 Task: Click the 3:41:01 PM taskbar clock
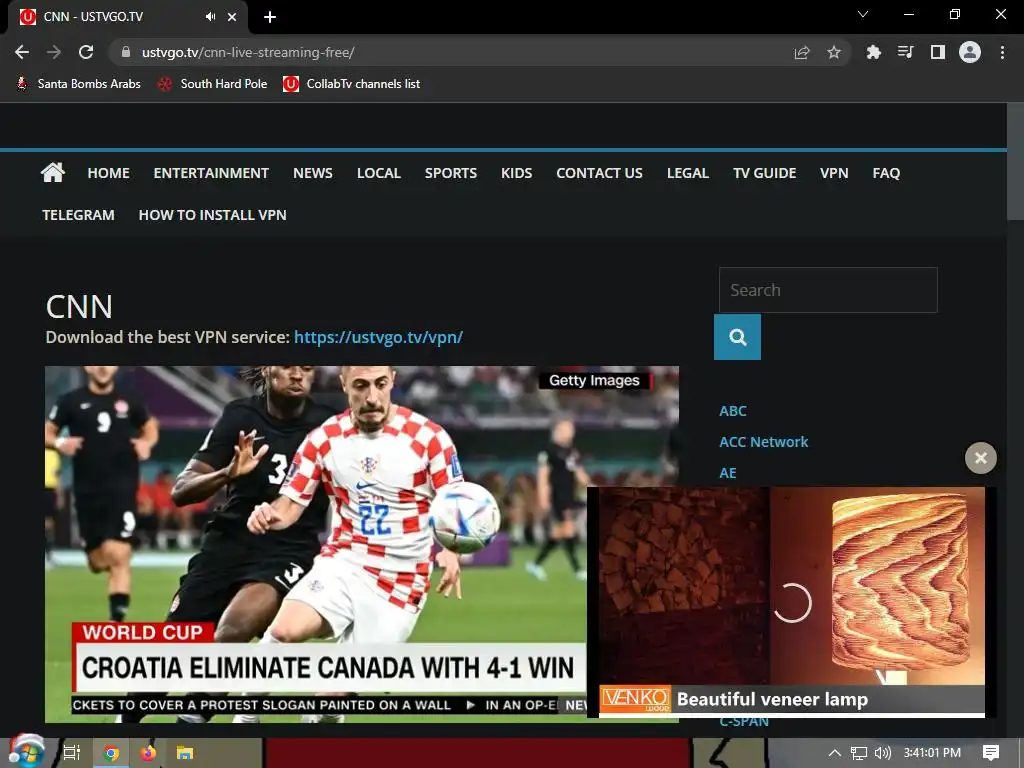tap(932, 753)
